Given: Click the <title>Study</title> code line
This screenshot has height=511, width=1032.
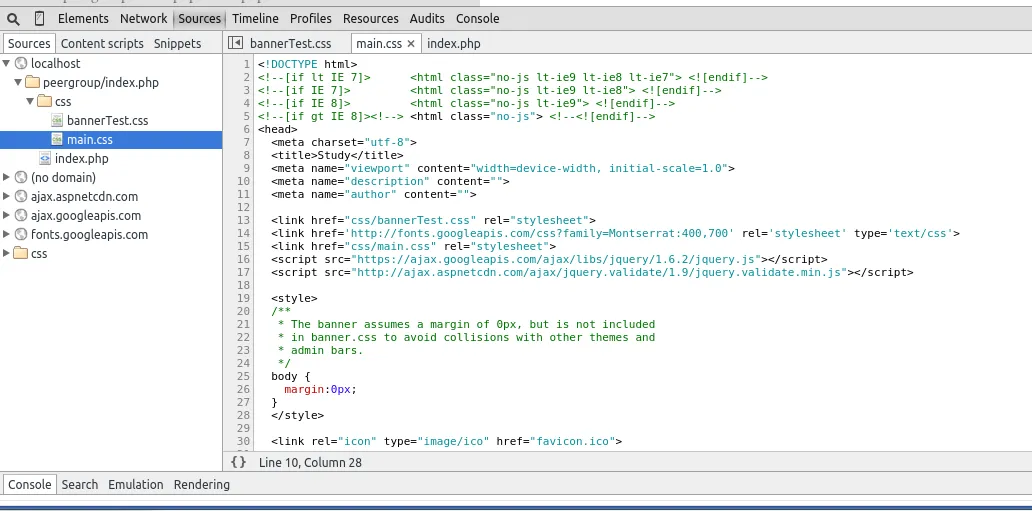Looking at the screenshot, I should pos(337,155).
